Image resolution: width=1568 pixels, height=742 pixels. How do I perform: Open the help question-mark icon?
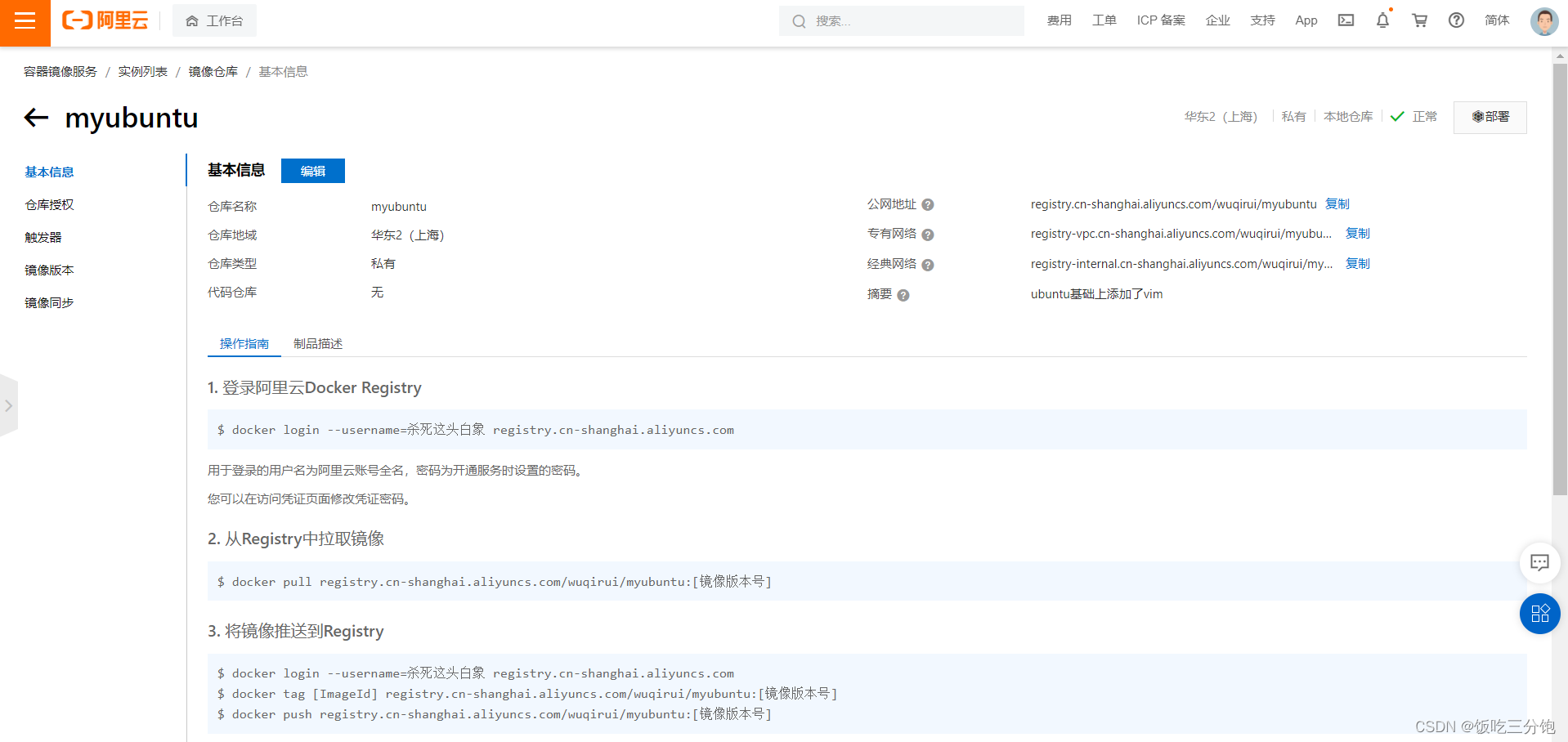(1456, 20)
